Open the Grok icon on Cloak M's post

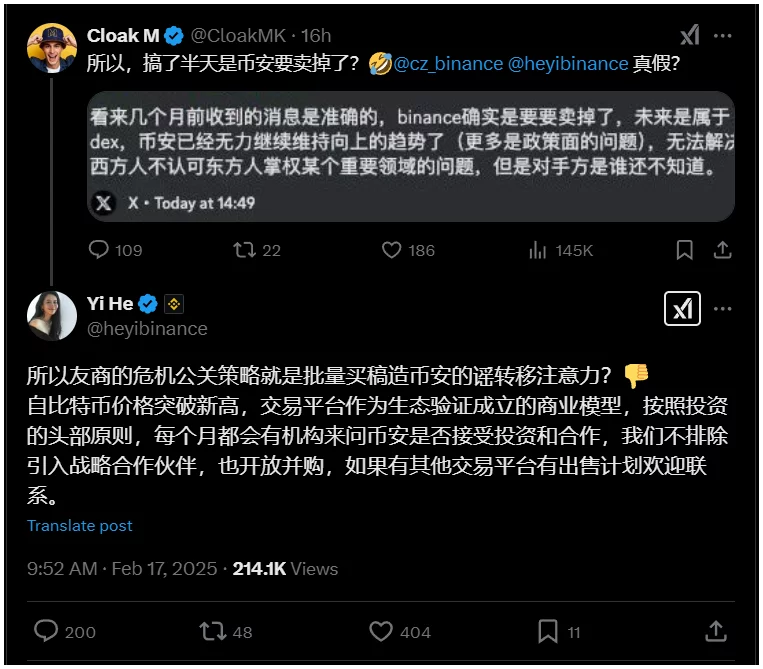coord(690,35)
